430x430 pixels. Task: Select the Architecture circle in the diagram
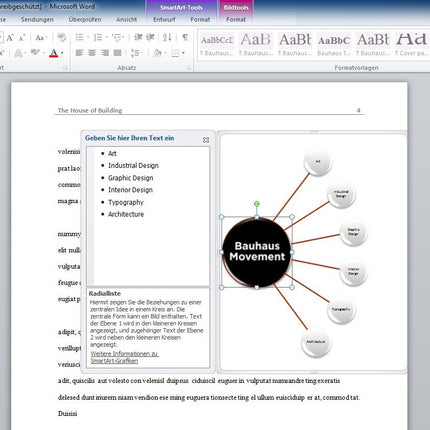pyautogui.click(x=316, y=342)
